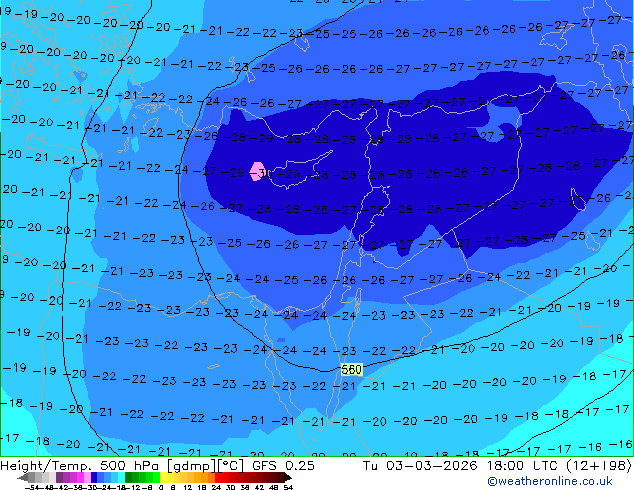The image size is (634, 490).
Task: Click the 'GFS 0.25' model label
Action: [x=283, y=465]
